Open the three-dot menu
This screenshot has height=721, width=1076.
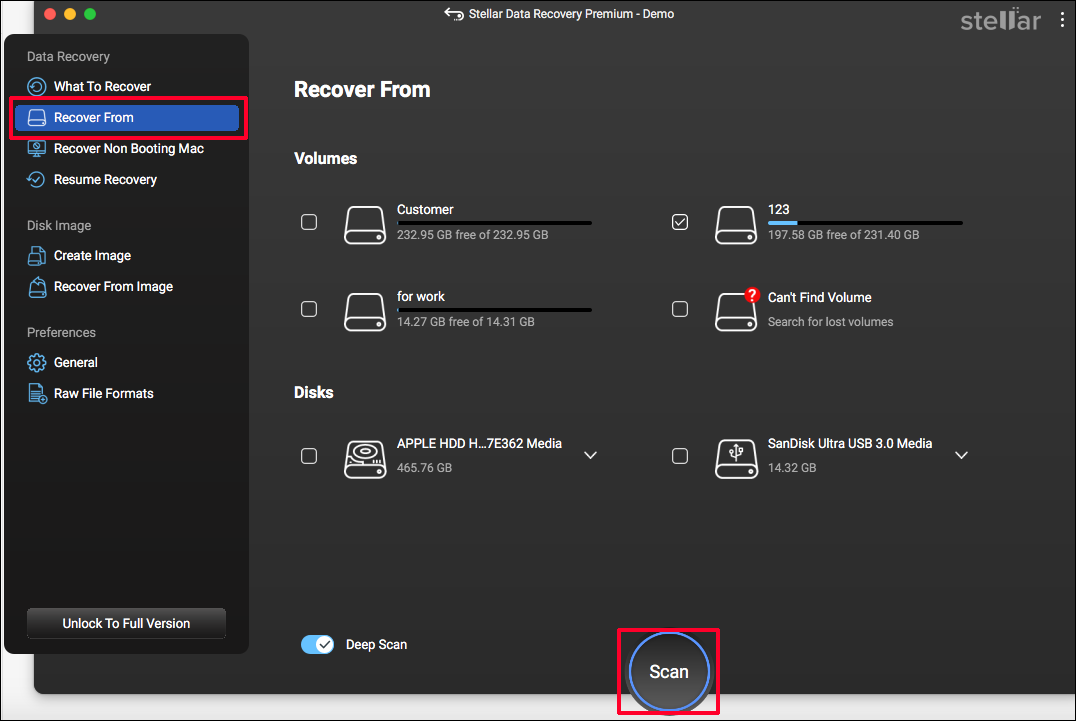pos(1062,19)
